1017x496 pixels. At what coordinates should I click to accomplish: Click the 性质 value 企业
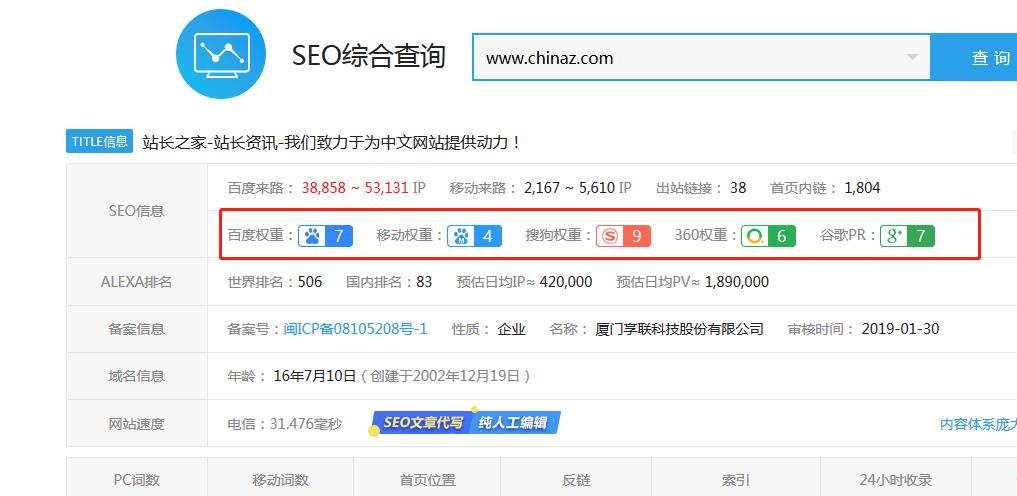(x=511, y=329)
